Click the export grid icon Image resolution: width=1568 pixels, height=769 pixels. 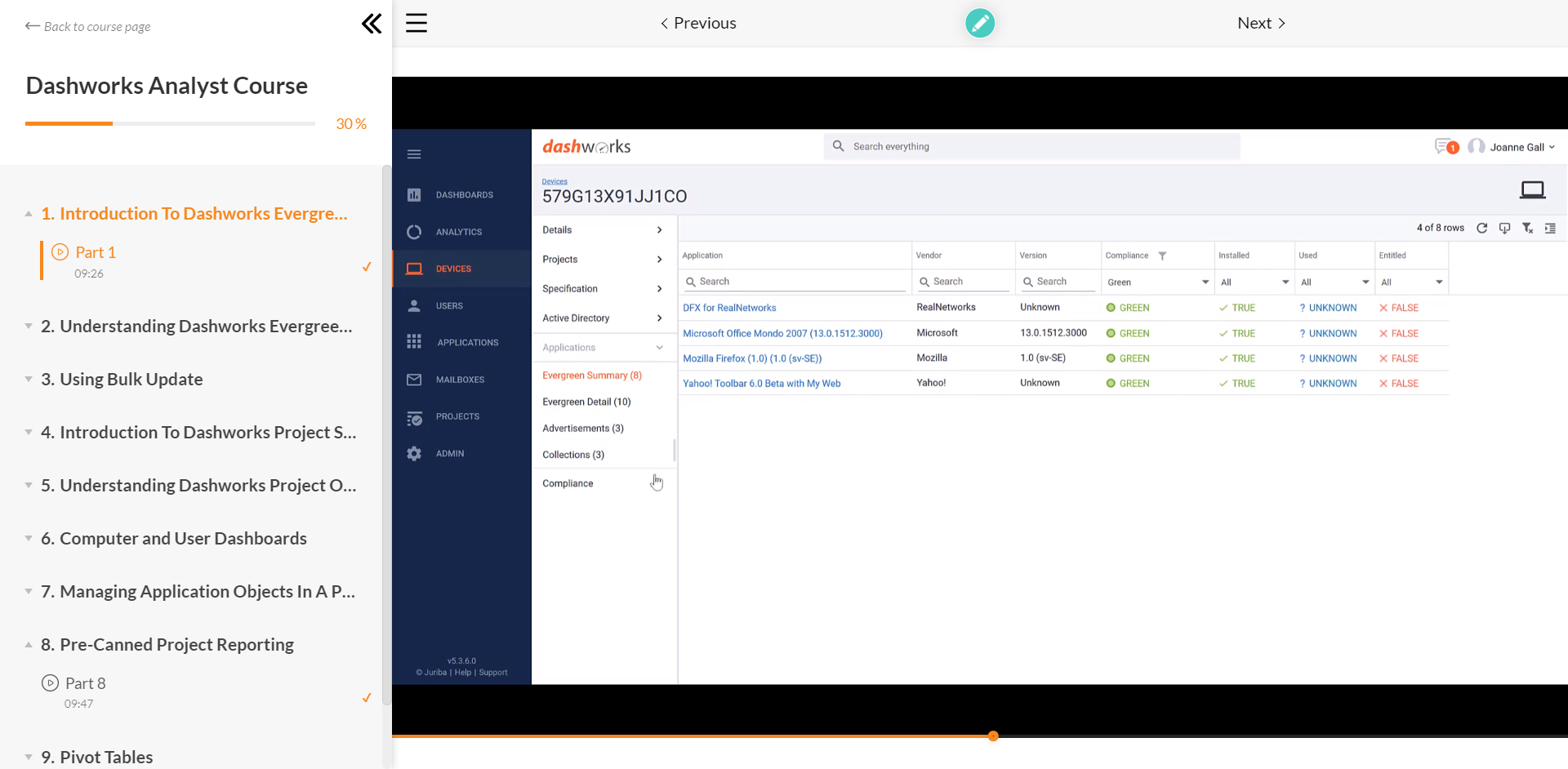tap(1504, 229)
